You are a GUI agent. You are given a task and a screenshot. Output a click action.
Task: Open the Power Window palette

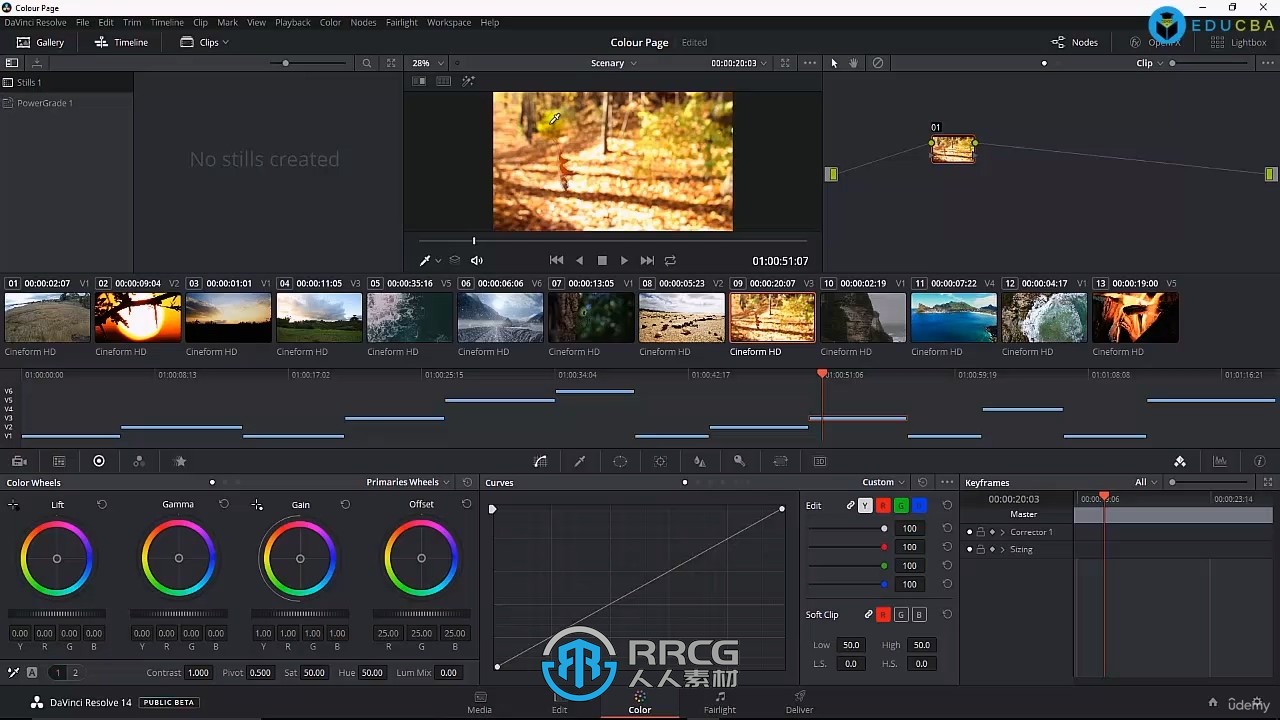(620, 461)
